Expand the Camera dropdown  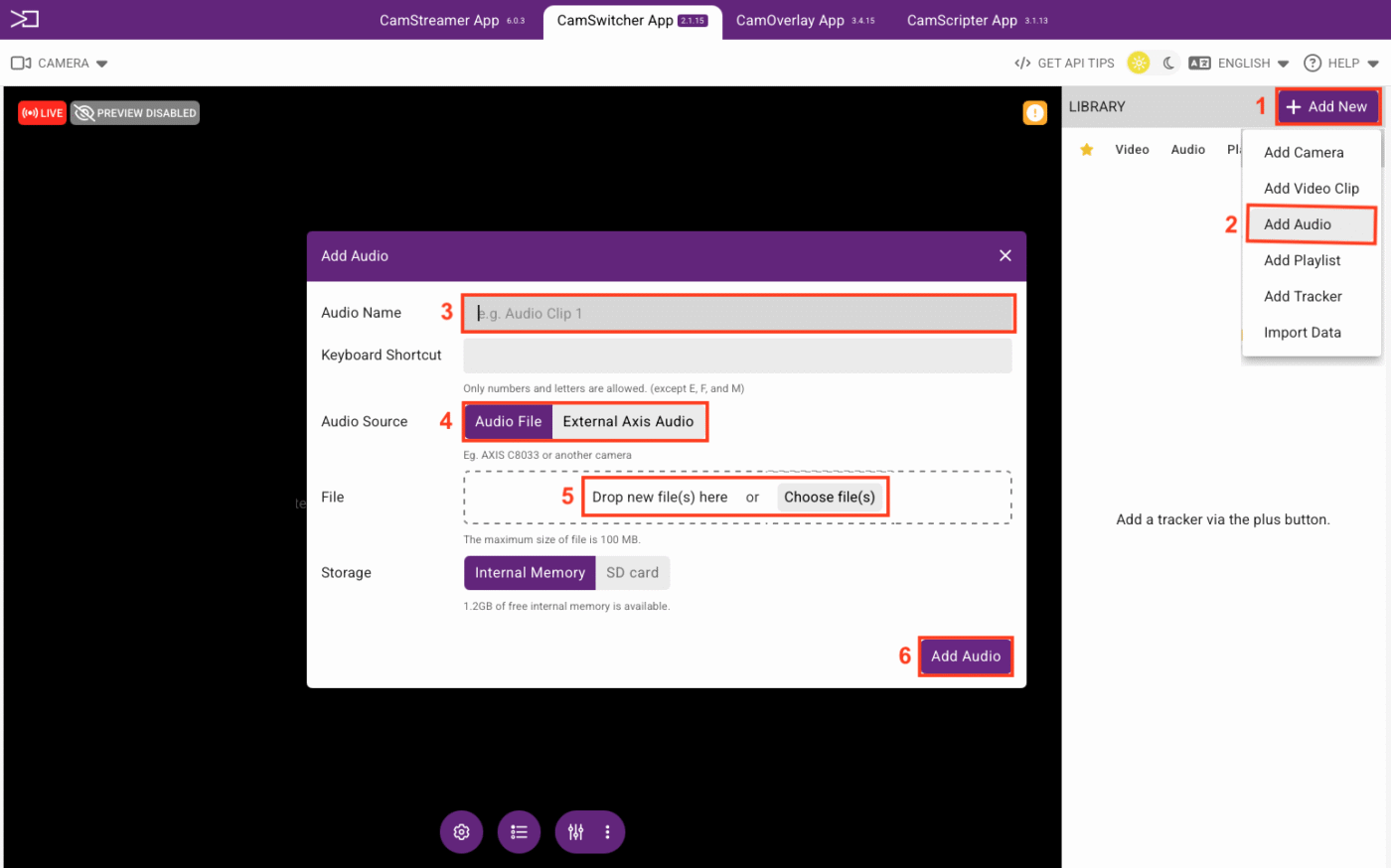[60, 64]
